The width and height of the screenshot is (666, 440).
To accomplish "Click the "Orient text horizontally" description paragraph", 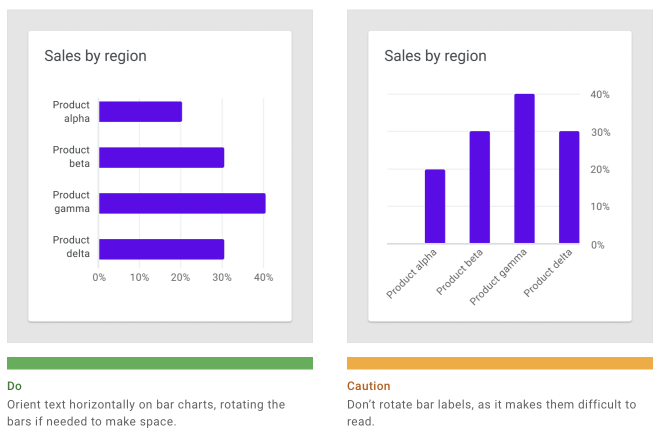I will 146,413.
